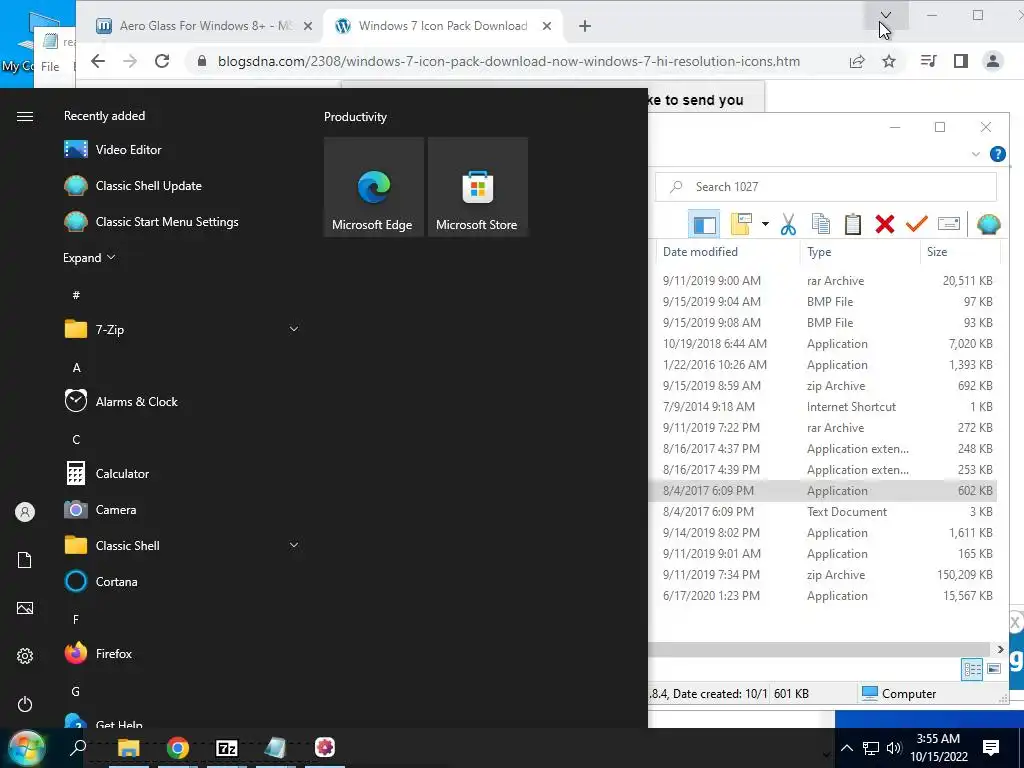
Task: Jump to letter A section header
Action: (76, 368)
